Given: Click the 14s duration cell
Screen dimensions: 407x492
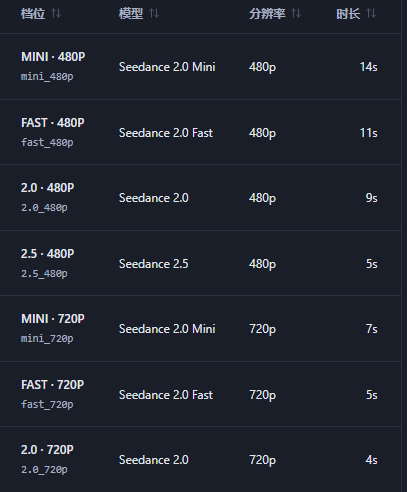Looking at the screenshot, I should 369,67.
